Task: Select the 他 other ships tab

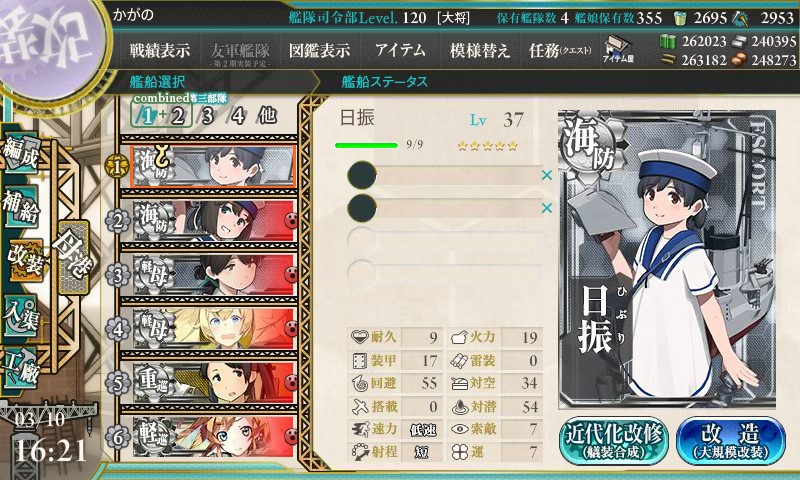Action: 268,116
